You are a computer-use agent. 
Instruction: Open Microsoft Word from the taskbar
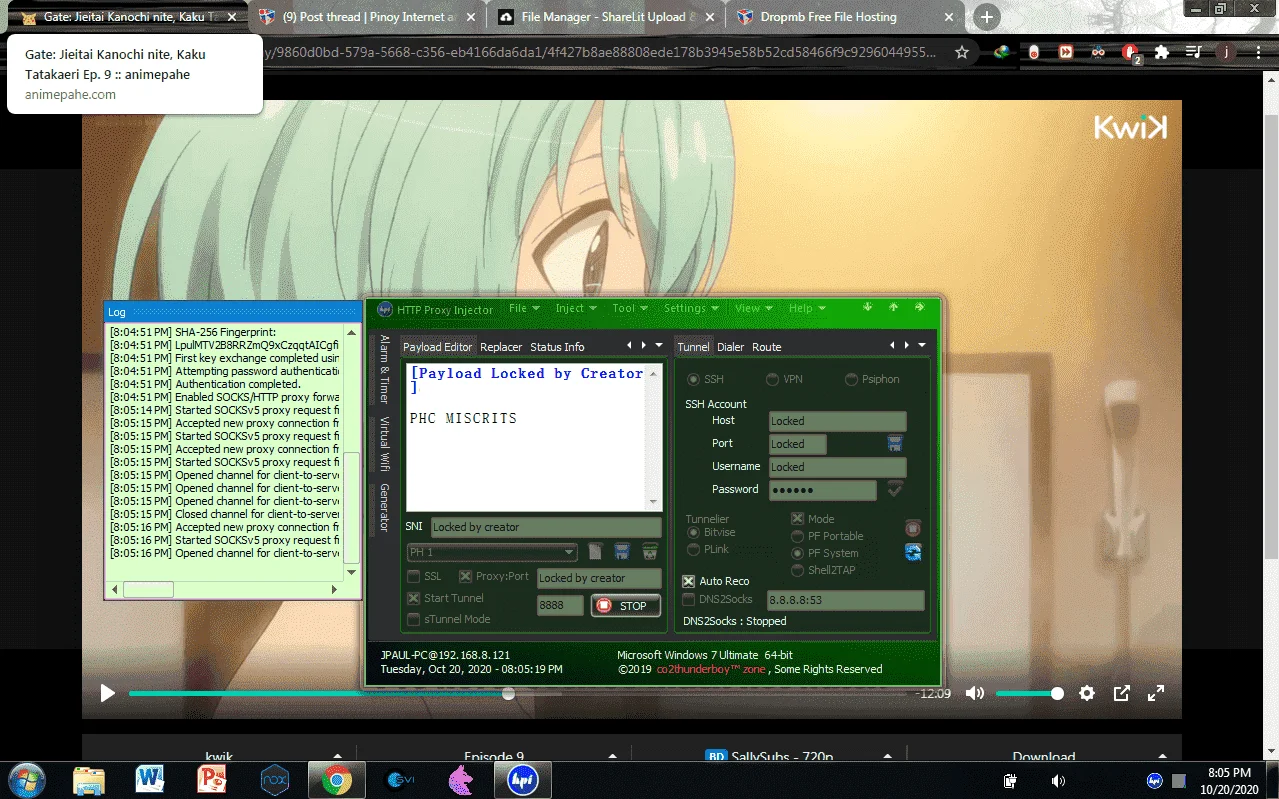pos(150,779)
